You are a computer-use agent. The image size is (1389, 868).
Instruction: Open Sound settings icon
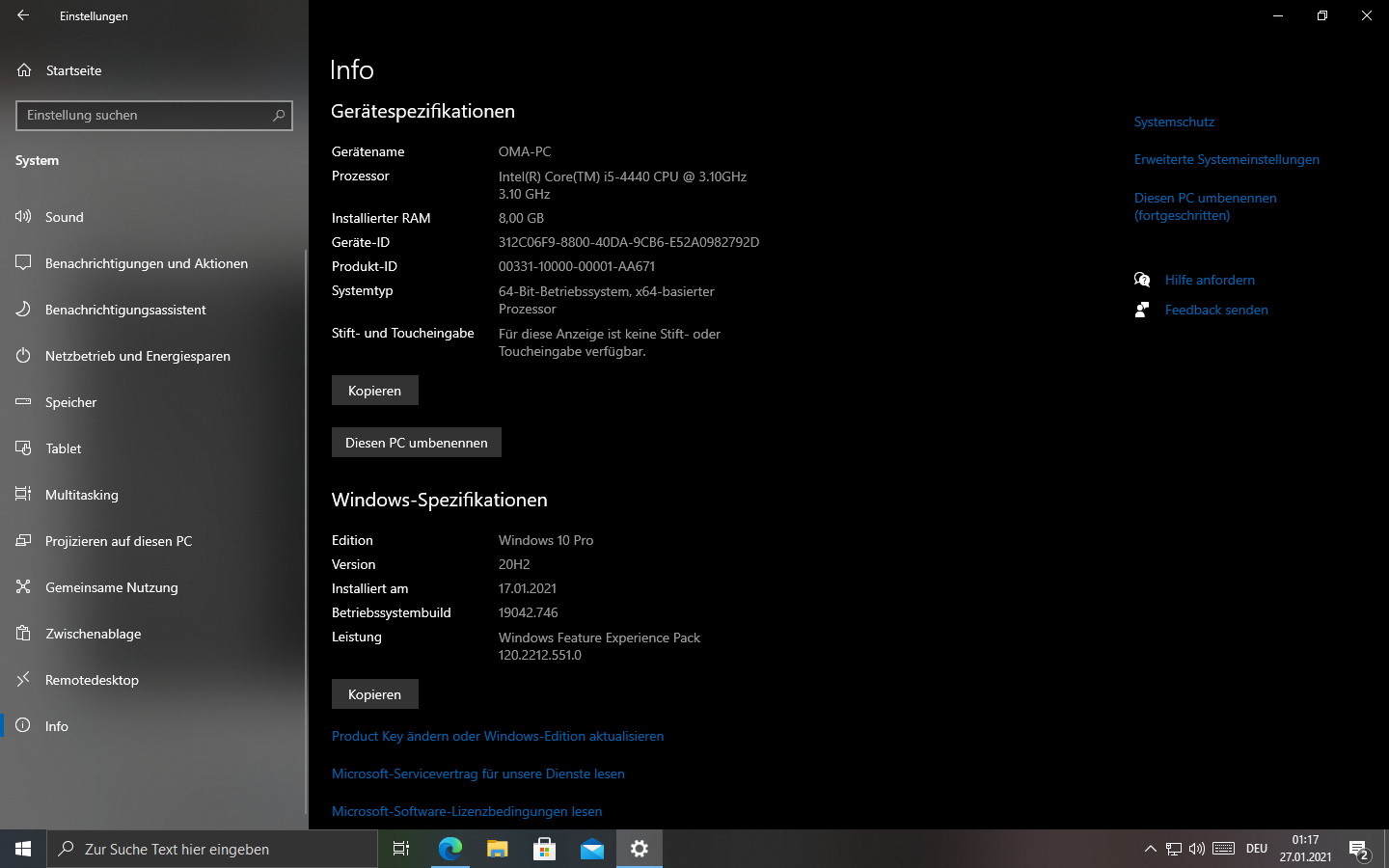[23, 217]
